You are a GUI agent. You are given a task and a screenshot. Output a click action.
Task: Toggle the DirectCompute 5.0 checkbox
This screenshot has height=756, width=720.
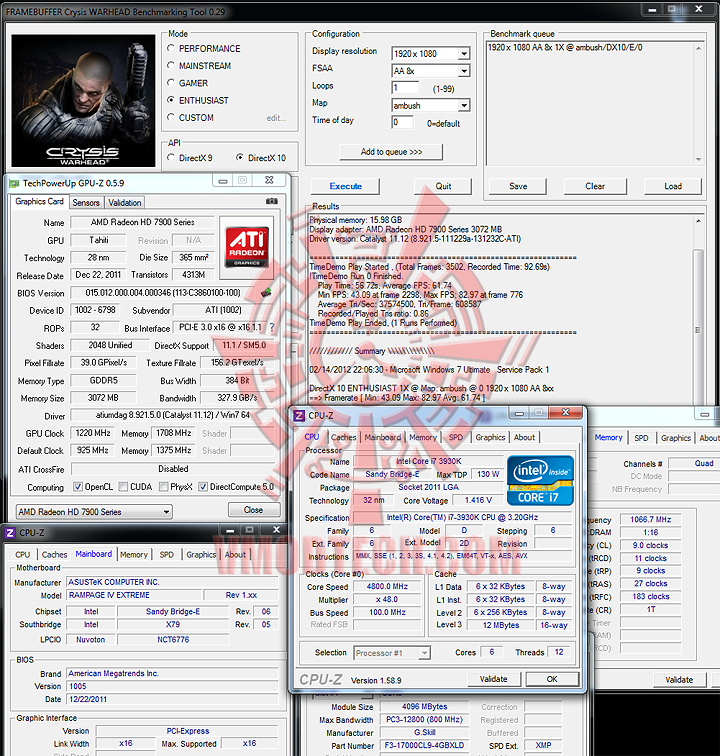click(x=203, y=486)
